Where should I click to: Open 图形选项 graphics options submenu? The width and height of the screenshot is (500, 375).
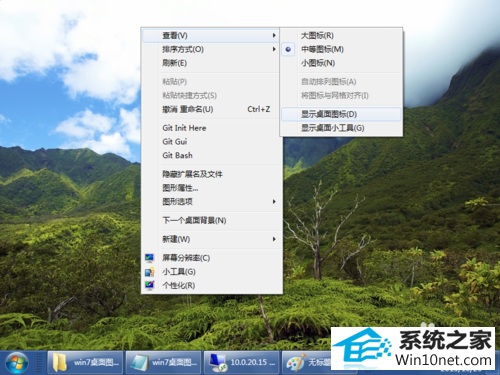coord(212,202)
